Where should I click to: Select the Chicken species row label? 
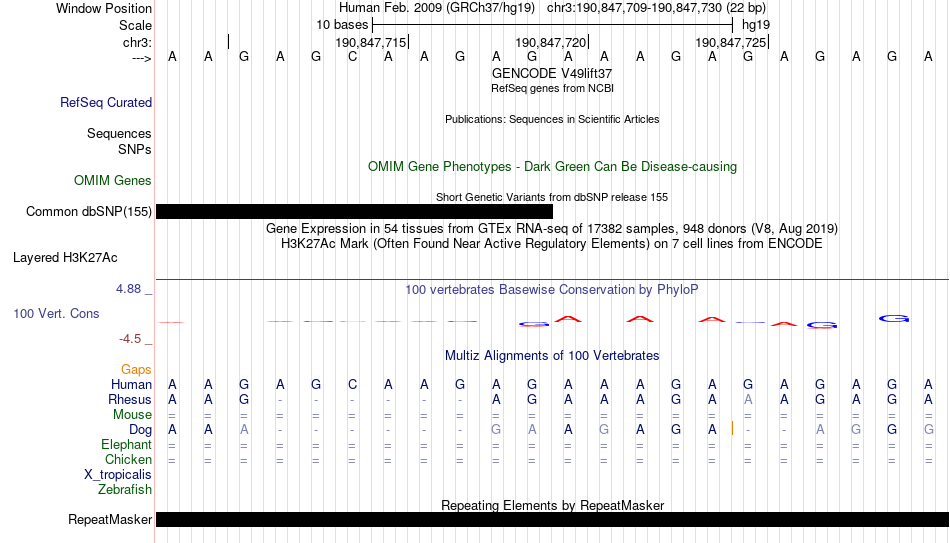[128, 459]
